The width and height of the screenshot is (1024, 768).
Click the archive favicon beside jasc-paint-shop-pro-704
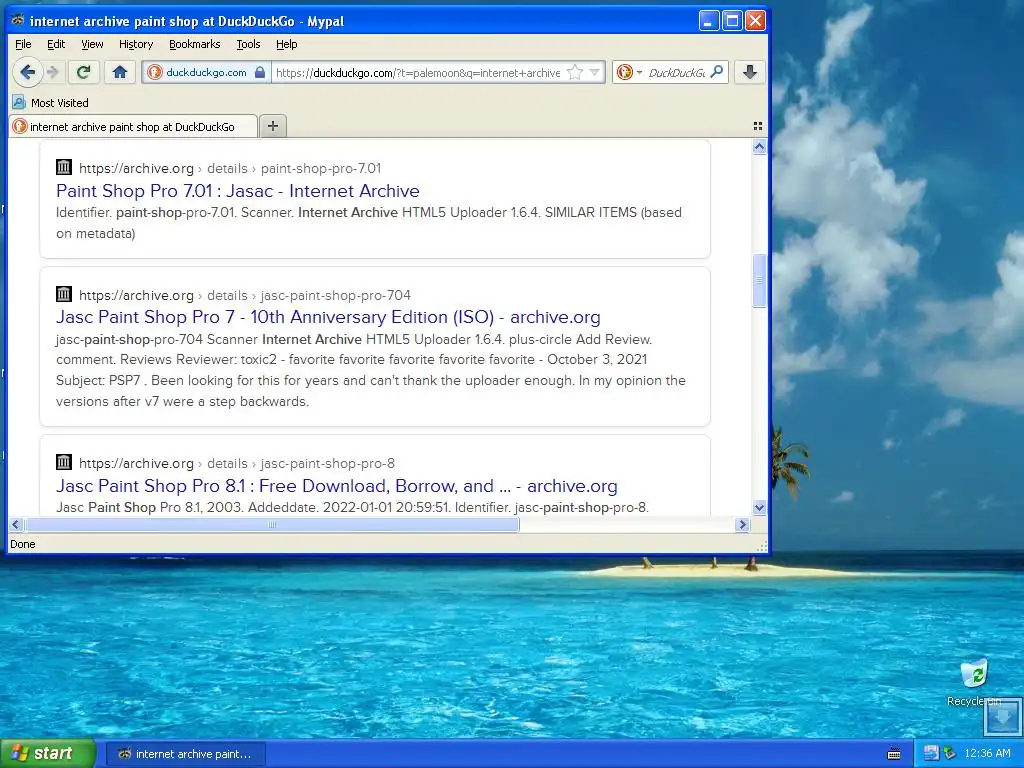pyautogui.click(x=63, y=294)
